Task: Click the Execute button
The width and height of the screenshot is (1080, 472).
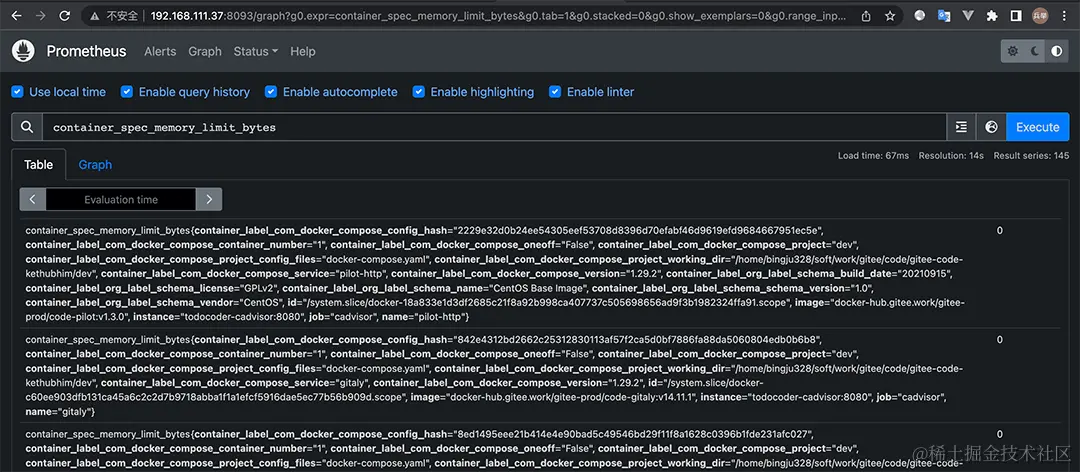Action: (1037, 127)
